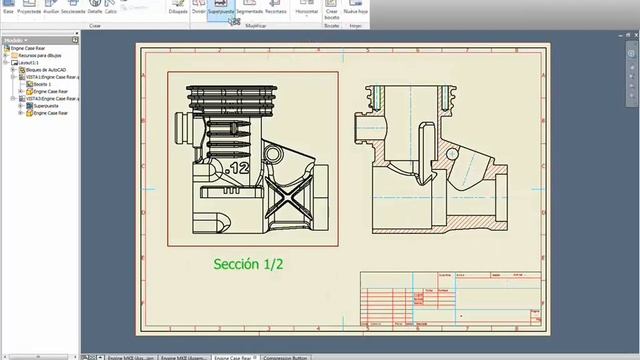The image size is (640, 360).
Task: Select the Engine Case Rear document tab
Action: pyautogui.click(x=232, y=357)
